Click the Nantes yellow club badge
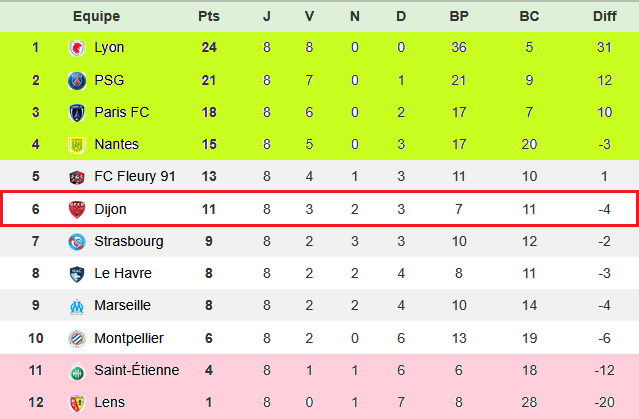This screenshot has height=419, width=639. (76, 145)
